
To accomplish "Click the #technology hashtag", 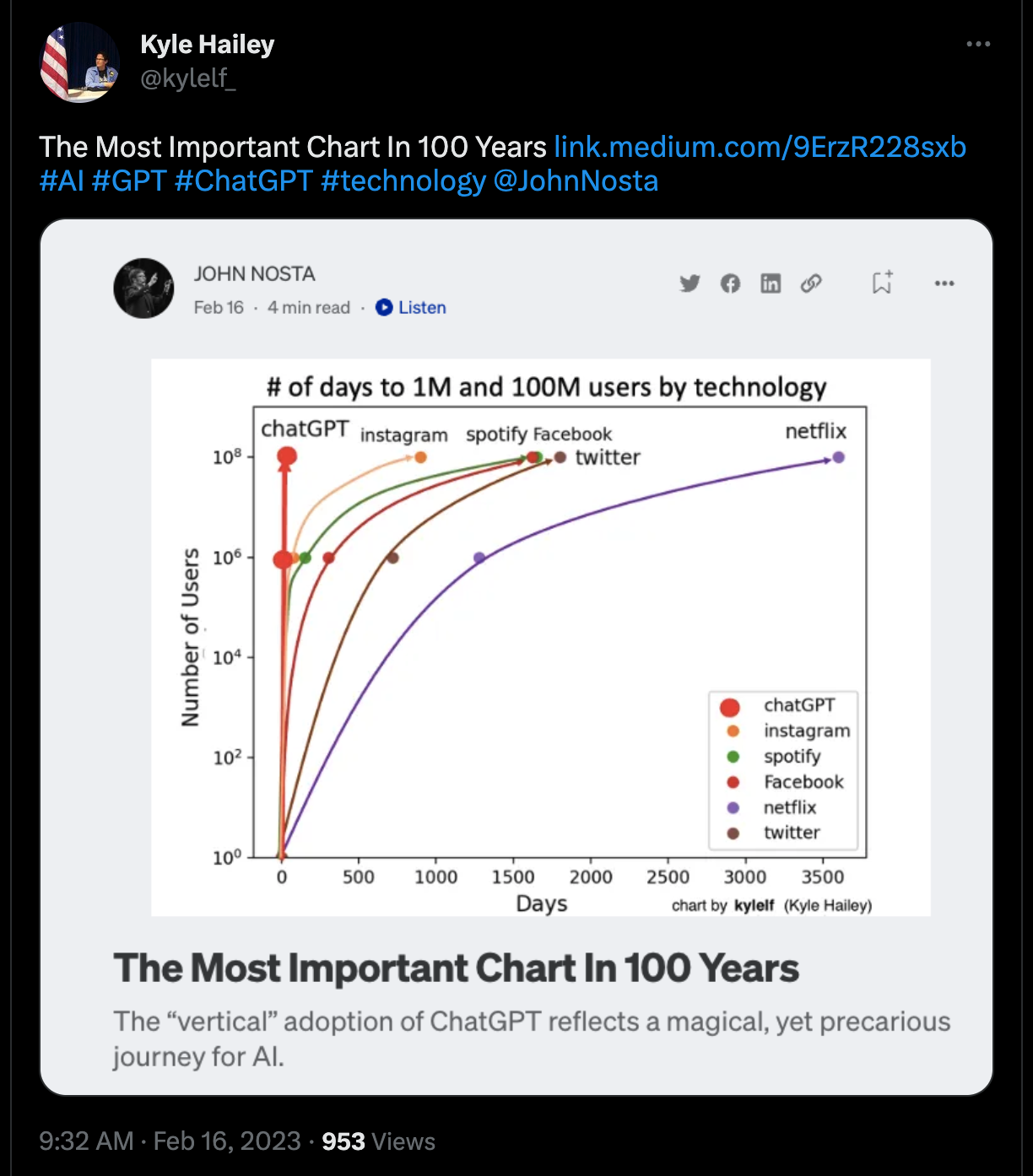I will point(403,181).
